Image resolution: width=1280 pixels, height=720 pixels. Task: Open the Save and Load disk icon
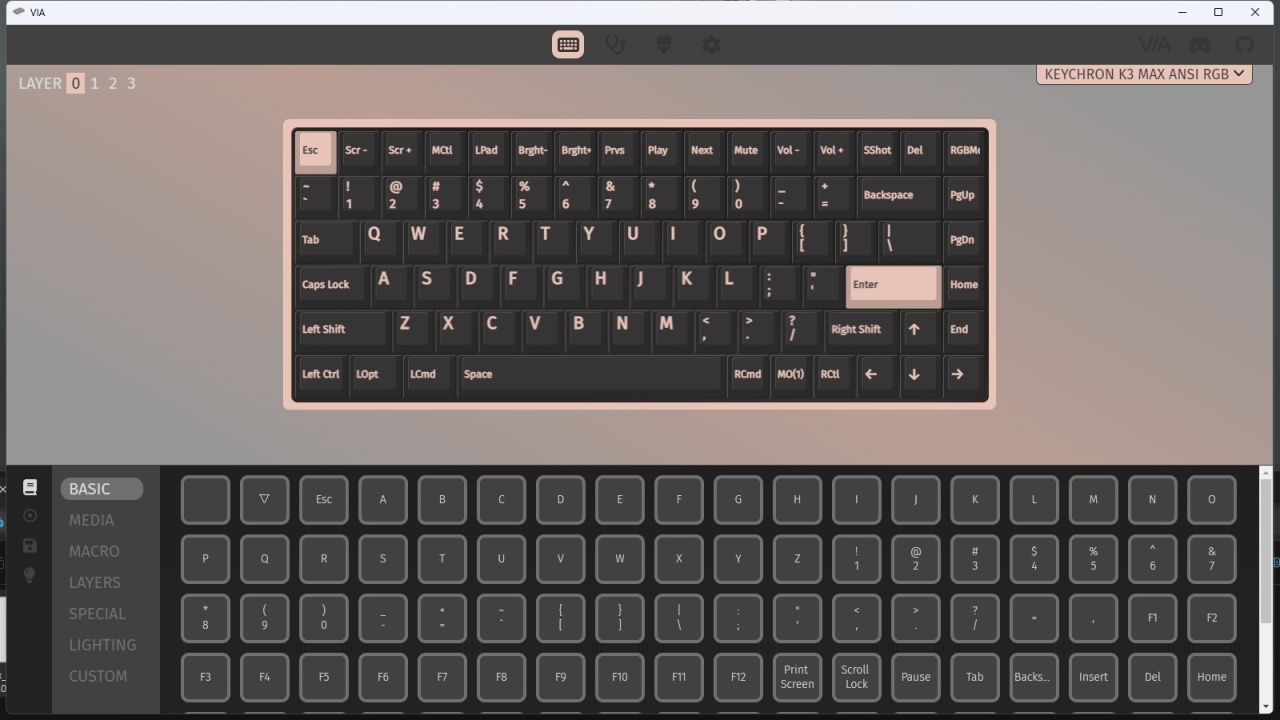click(30, 546)
